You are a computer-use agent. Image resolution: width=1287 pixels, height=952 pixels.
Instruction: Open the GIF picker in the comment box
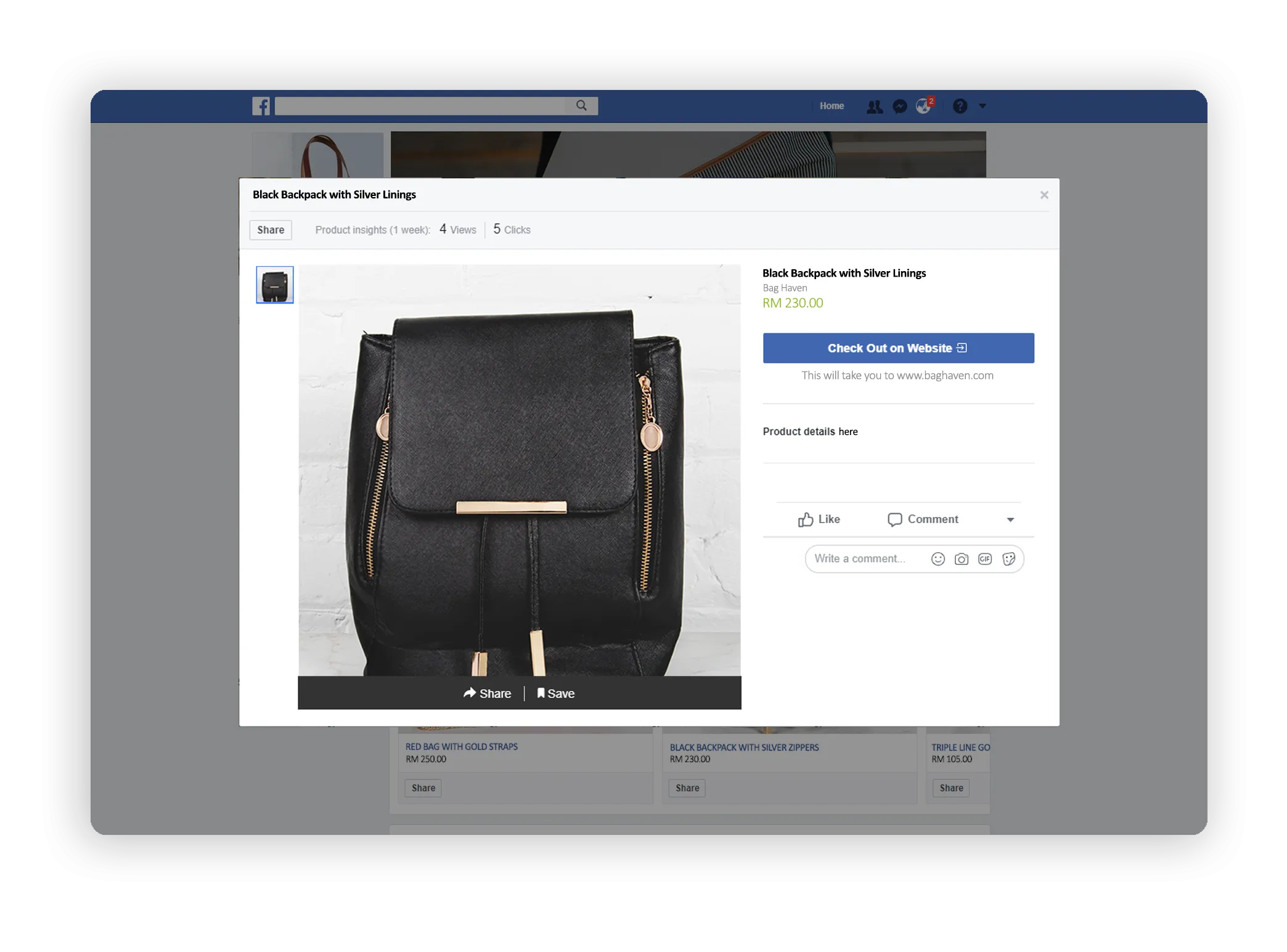[985, 559]
